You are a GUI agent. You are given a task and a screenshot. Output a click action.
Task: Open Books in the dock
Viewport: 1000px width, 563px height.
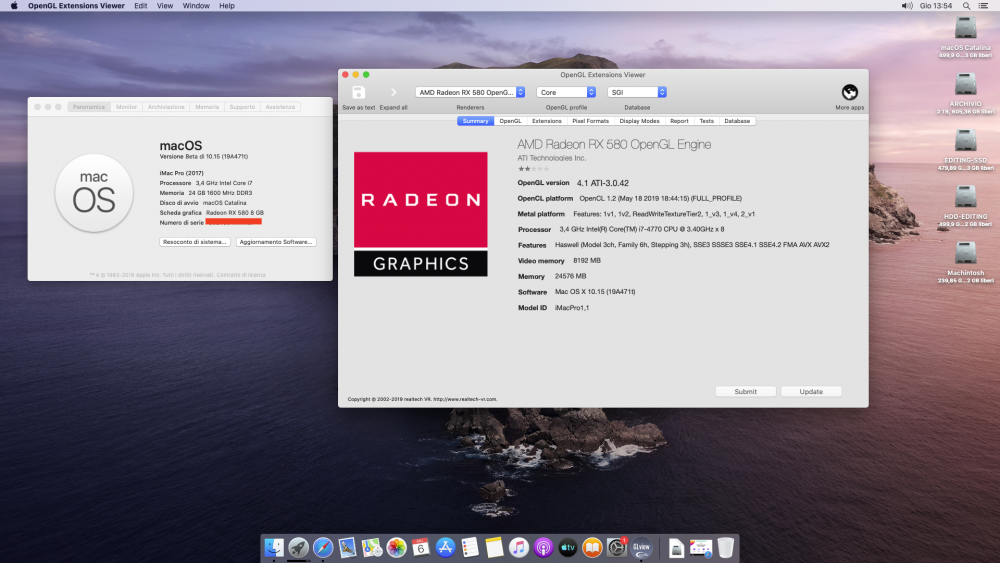point(592,547)
